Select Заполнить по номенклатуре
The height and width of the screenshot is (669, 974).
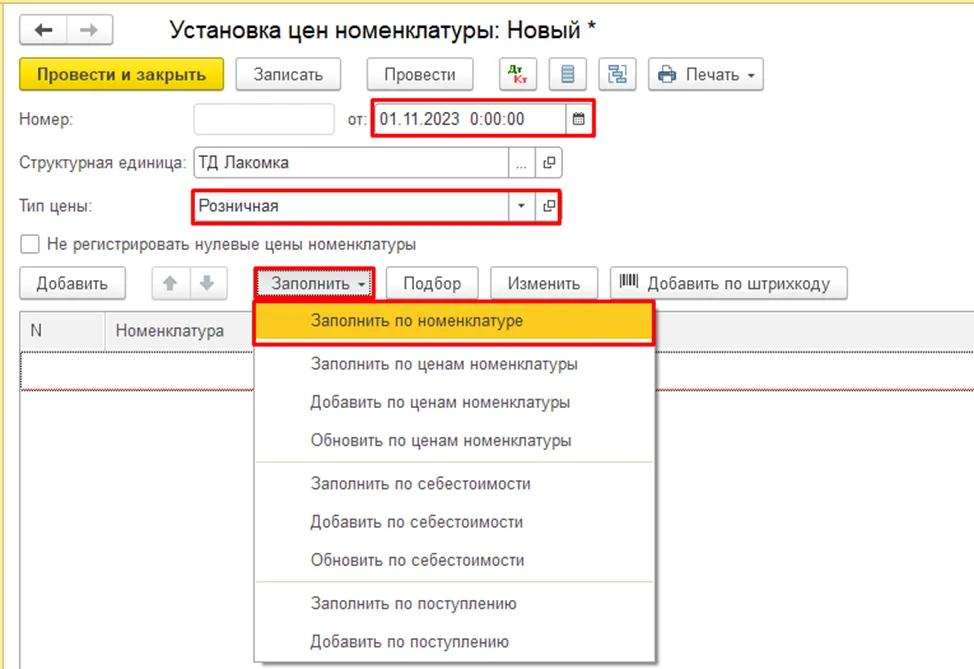pyautogui.click(x=454, y=321)
